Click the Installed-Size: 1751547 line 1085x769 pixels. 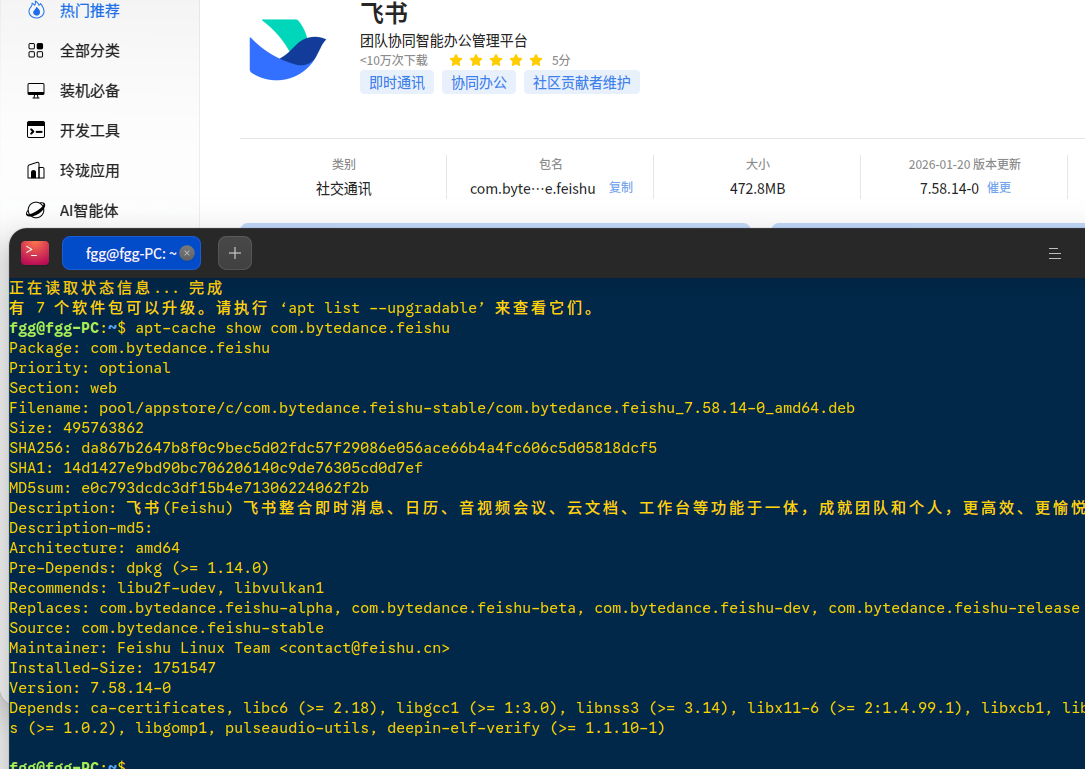coord(112,668)
